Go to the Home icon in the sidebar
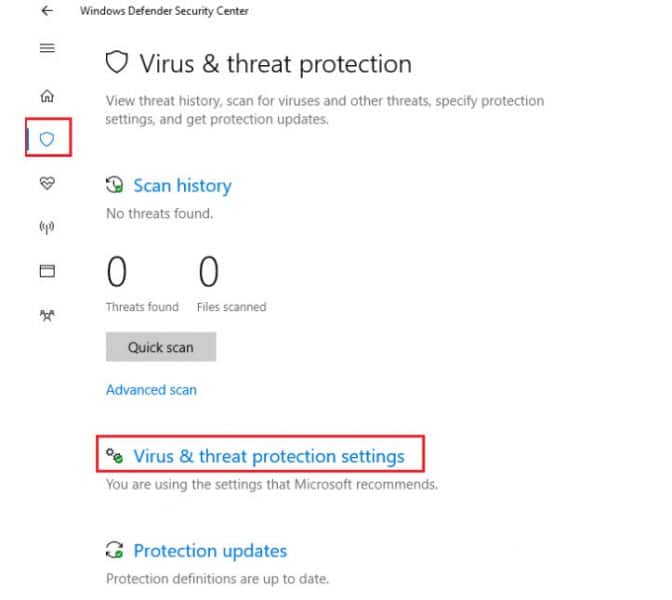Screen dimensions: 672x600 point(47,96)
